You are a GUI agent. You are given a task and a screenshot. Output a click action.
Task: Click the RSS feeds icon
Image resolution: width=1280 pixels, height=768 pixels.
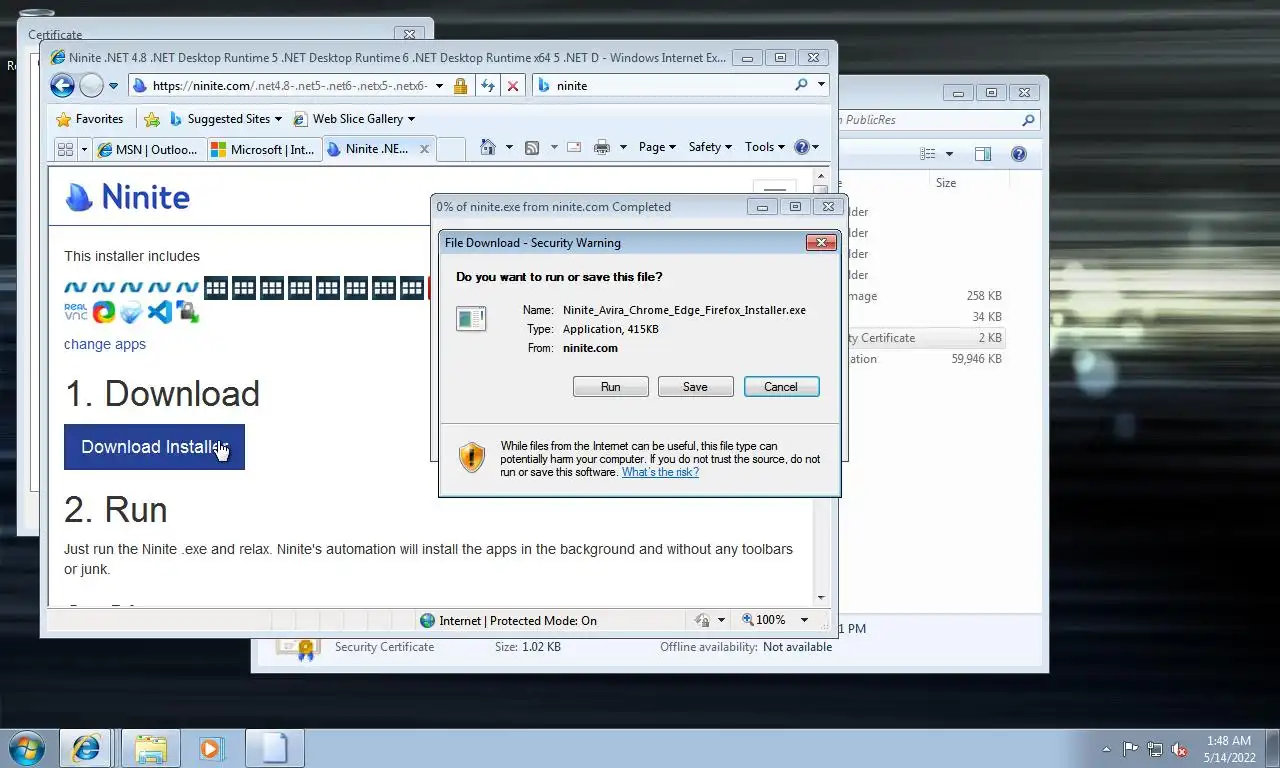click(532, 147)
